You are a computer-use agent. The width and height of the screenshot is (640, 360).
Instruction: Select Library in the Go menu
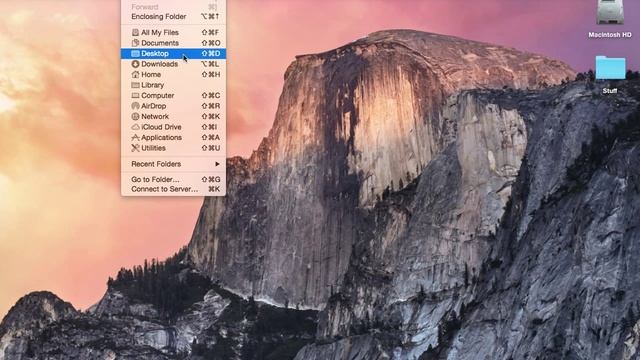173,85
